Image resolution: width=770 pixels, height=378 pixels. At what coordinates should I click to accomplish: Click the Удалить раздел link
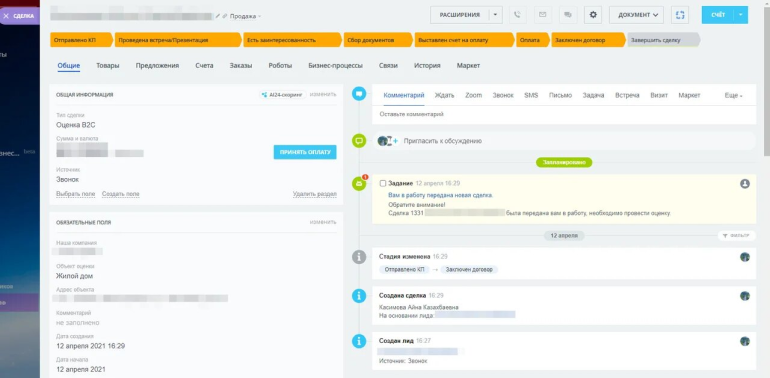coord(315,194)
